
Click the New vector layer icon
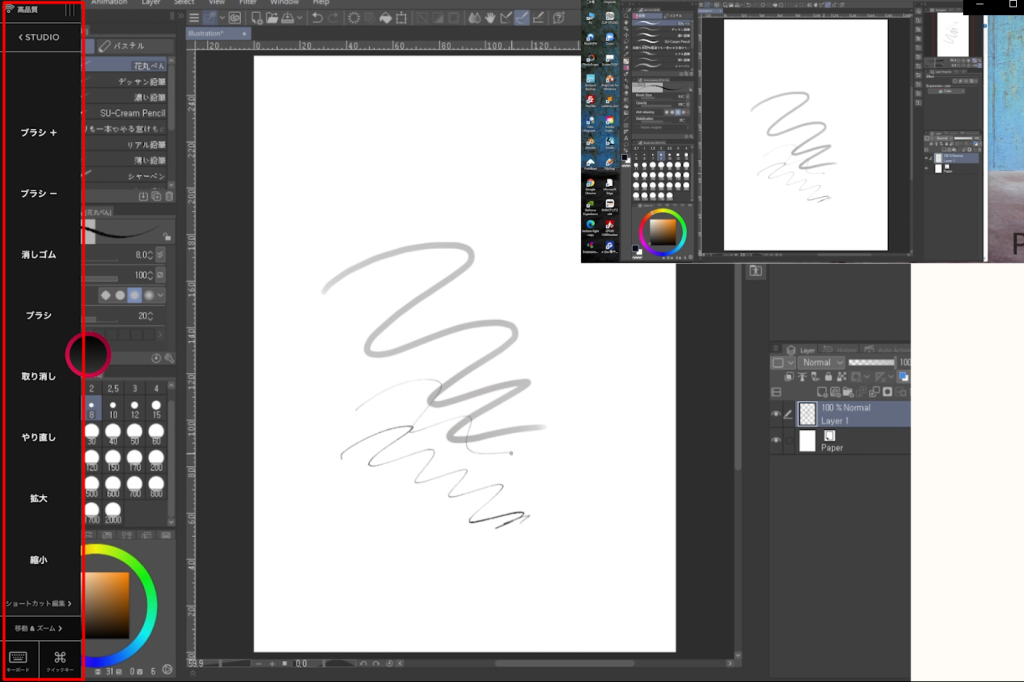835,392
